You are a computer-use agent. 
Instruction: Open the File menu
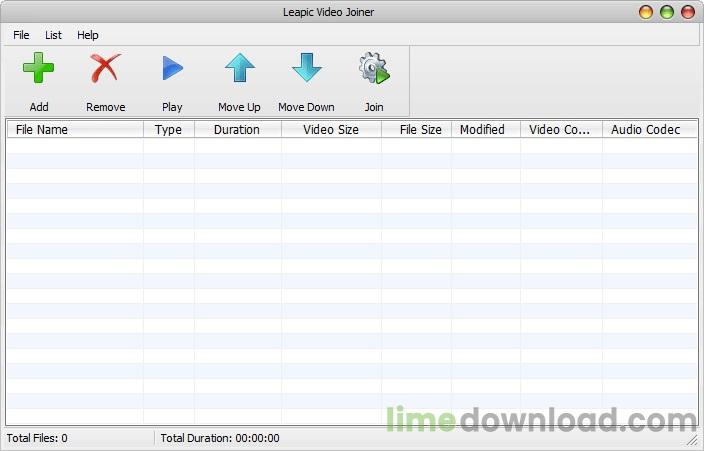pos(21,35)
